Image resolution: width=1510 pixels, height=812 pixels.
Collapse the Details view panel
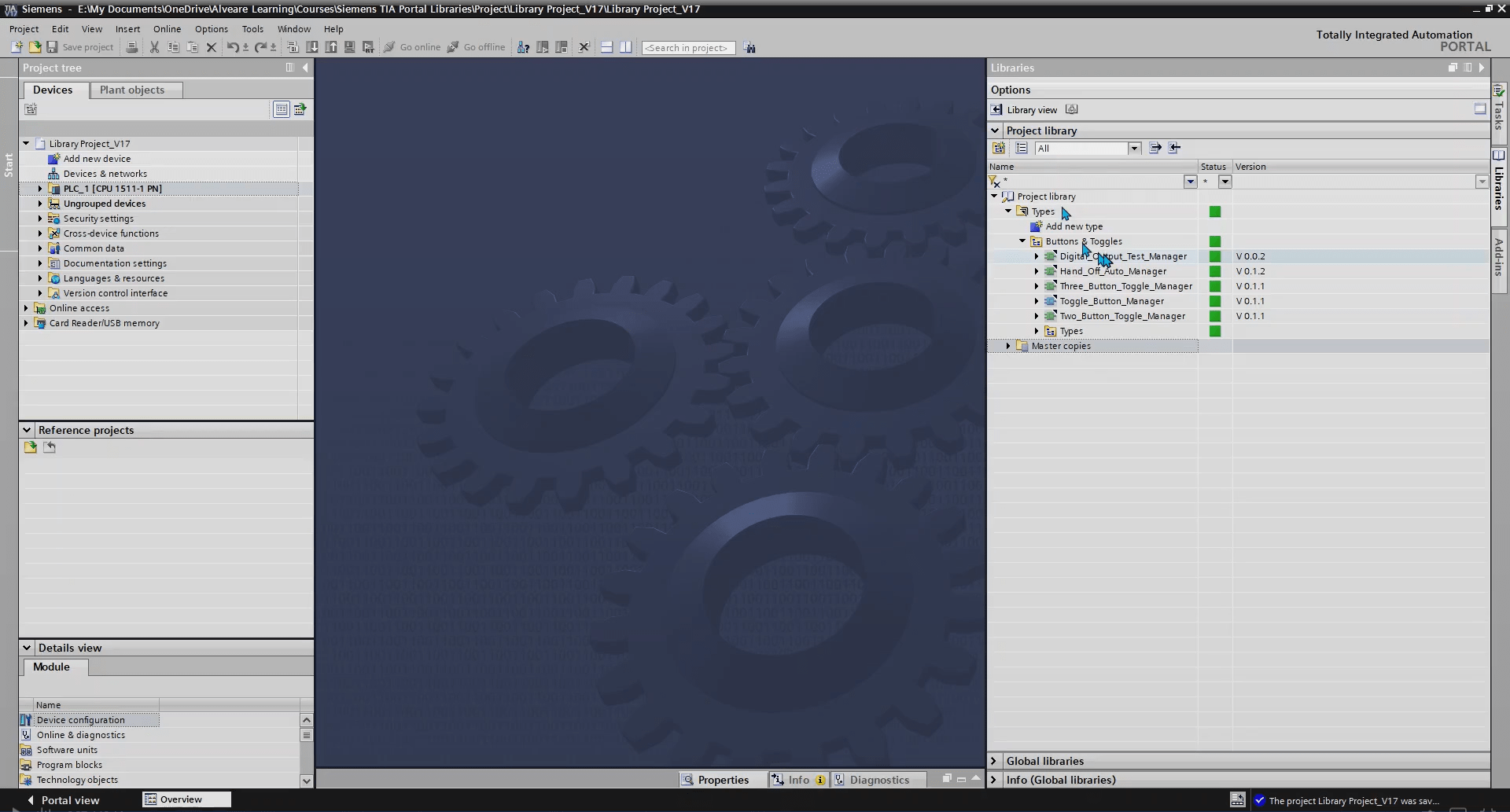coord(27,648)
